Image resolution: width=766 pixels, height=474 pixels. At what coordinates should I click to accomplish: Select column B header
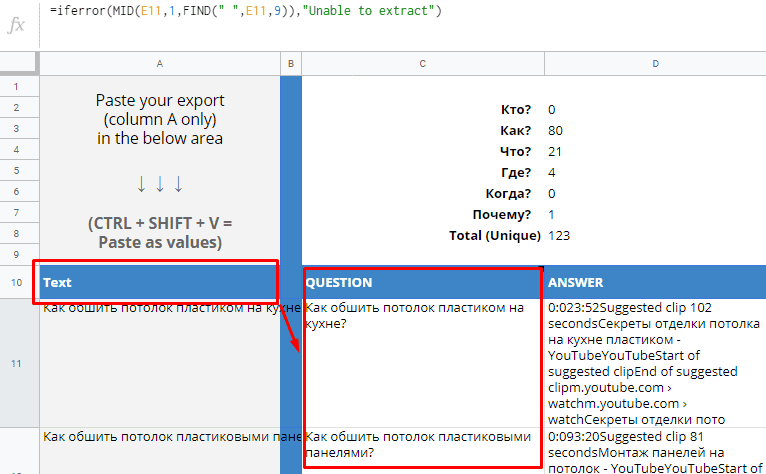click(x=291, y=64)
